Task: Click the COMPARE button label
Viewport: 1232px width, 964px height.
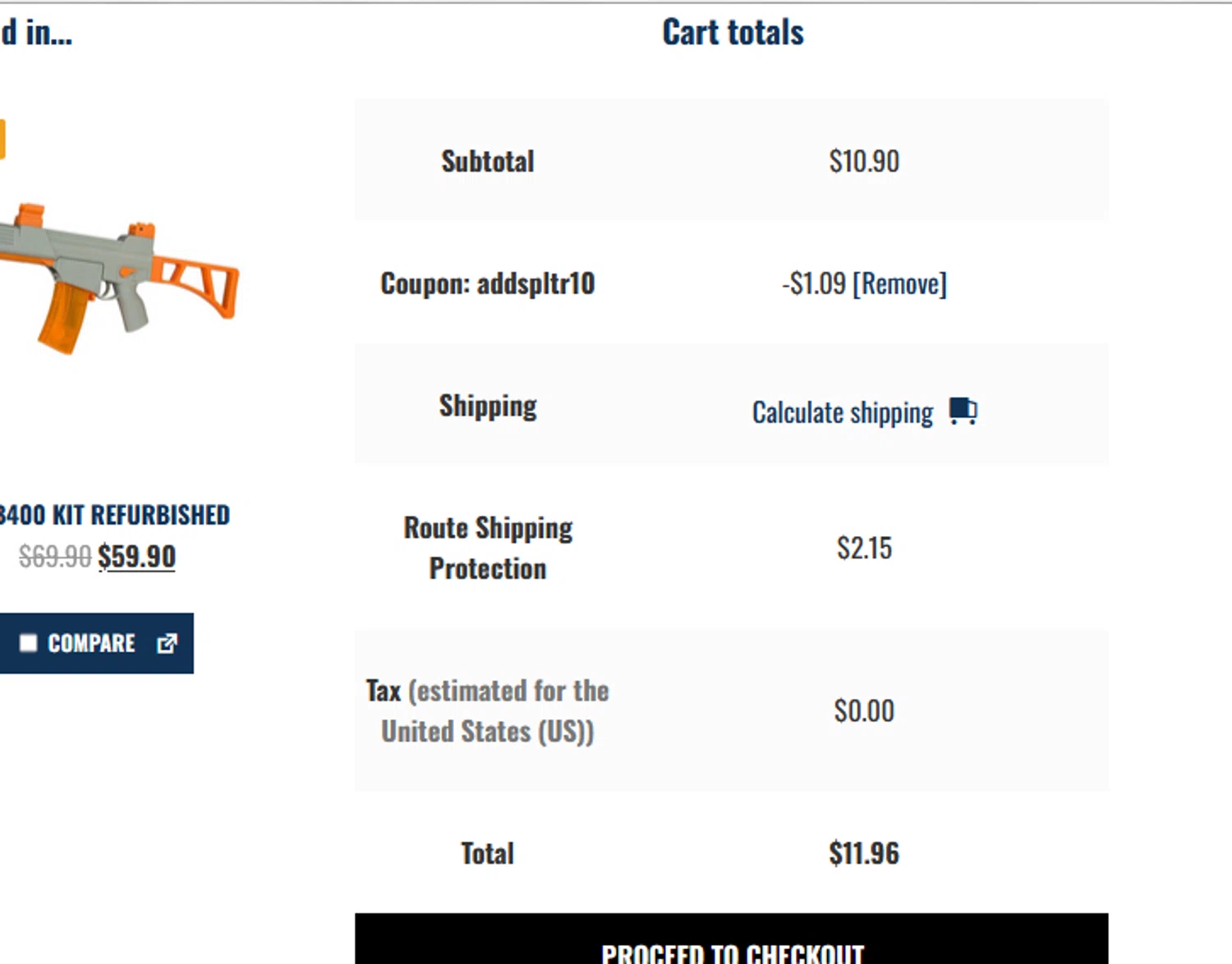Action: coord(91,643)
